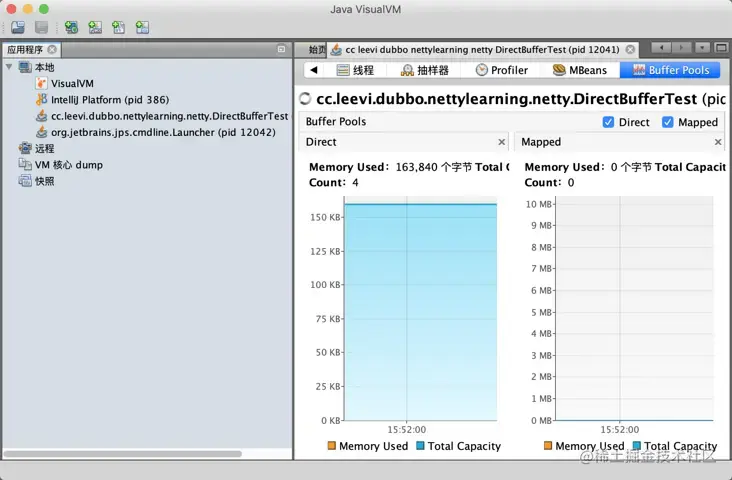The height and width of the screenshot is (480, 732).
Task: Select VisualVM in the applications tree
Action: (72, 84)
